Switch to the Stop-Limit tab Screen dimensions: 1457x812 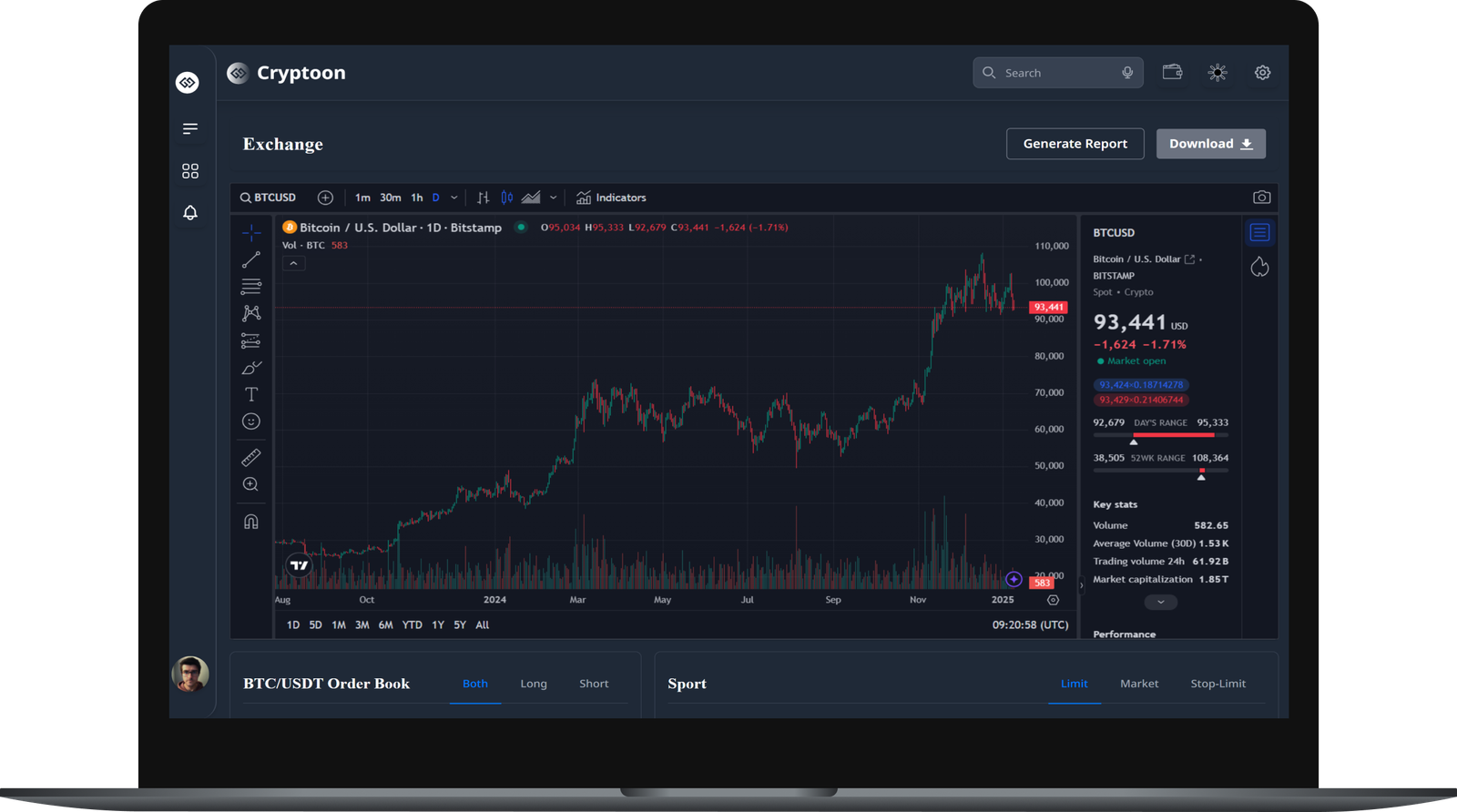tap(1218, 684)
